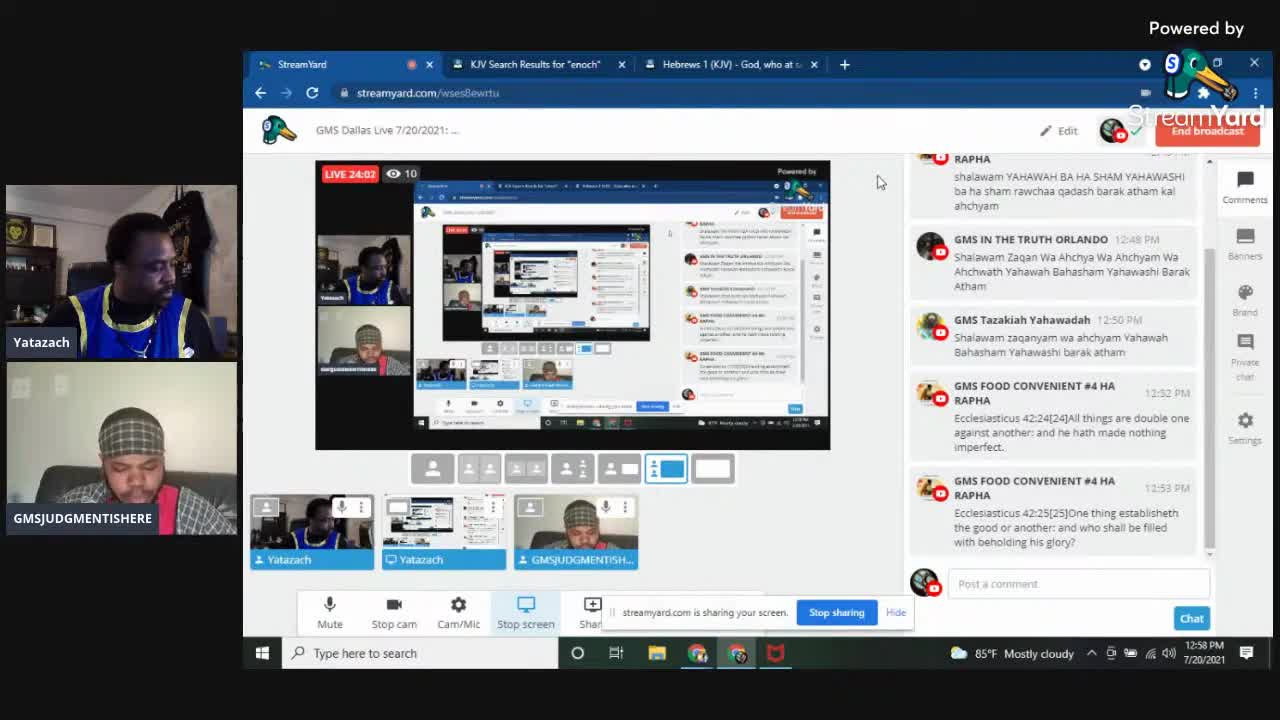Screen dimensions: 1280x720
Task: Select the active screen-with-side-people layout
Action: [x=666, y=469]
